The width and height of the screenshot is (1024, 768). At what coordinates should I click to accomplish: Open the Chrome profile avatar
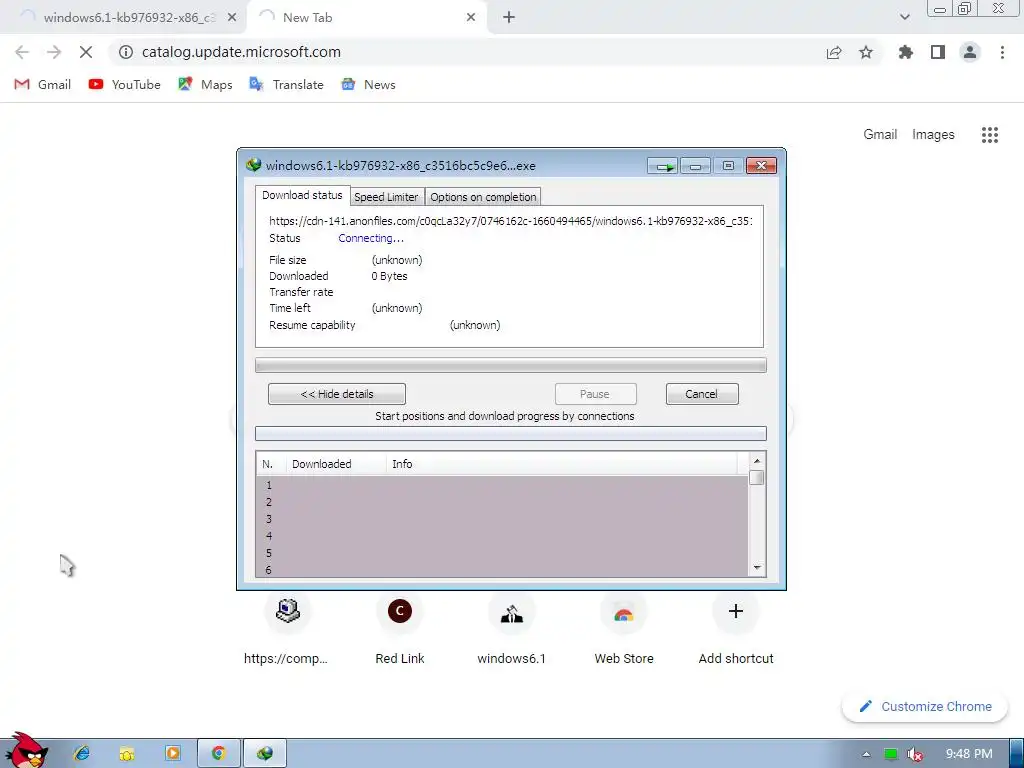tap(970, 52)
